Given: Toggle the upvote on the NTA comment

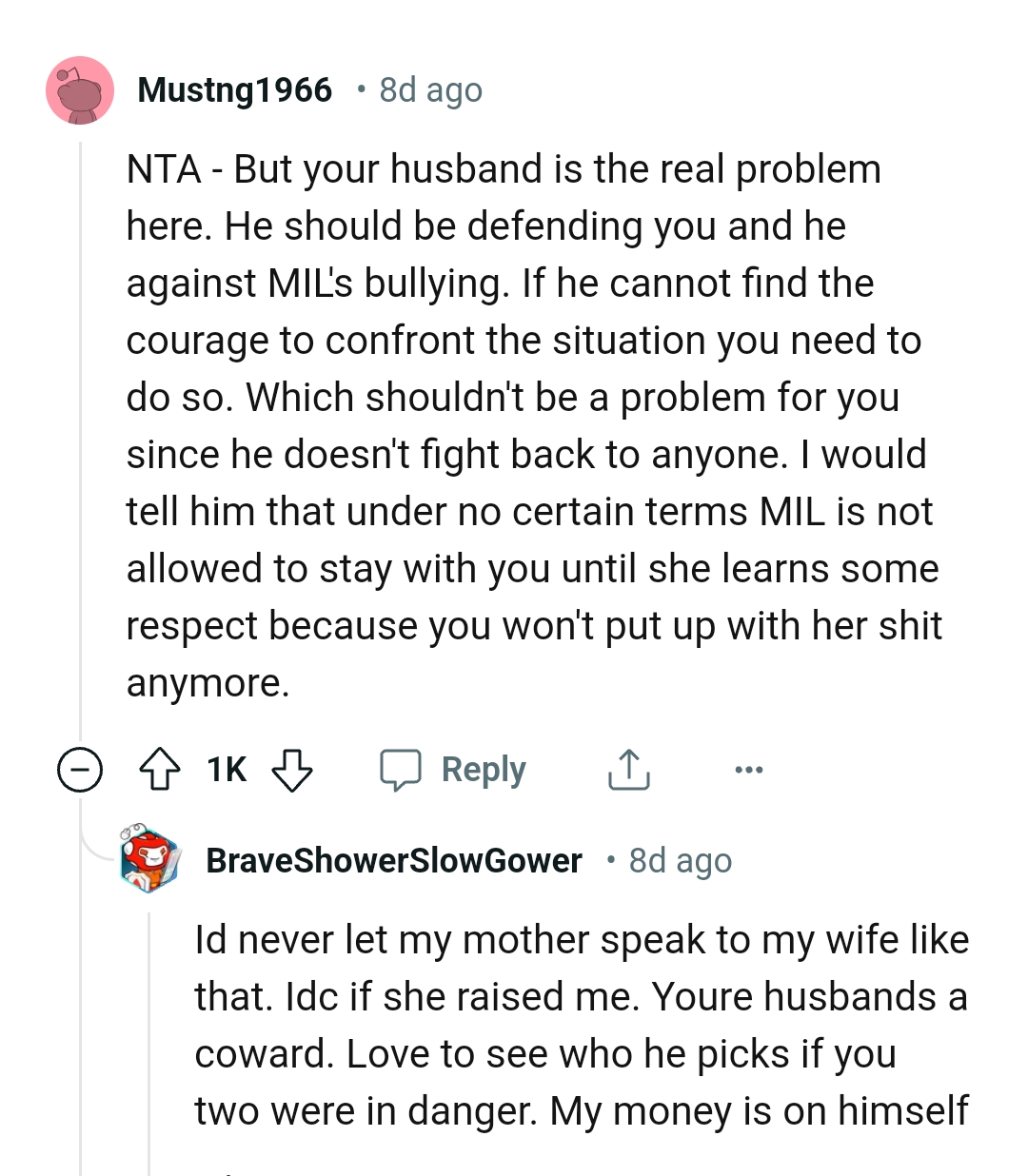Looking at the screenshot, I should pyautogui.click(x=161, y=771).
